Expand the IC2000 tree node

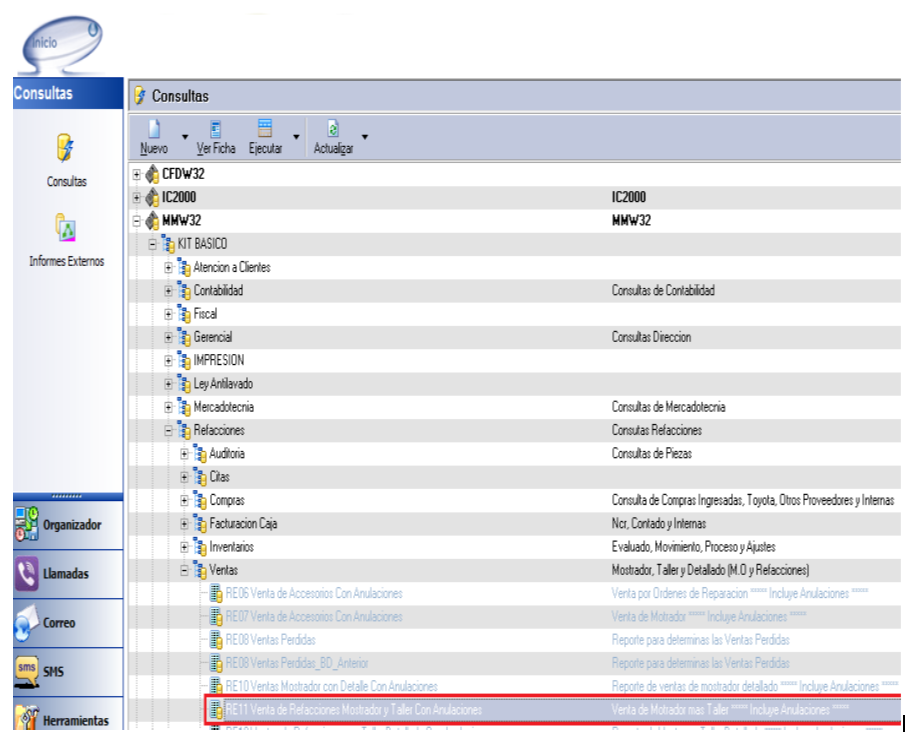click(136, 198)
